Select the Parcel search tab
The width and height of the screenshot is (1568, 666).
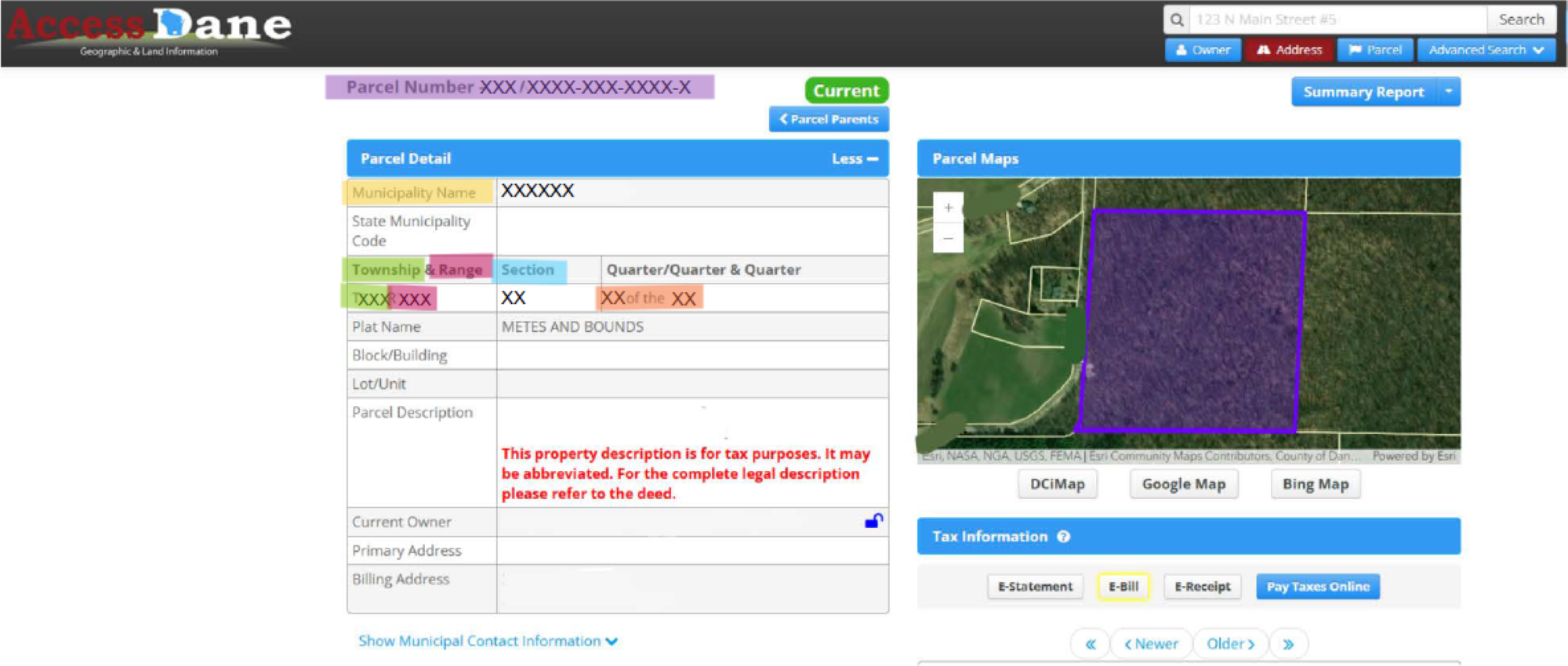[x=1375, y=50]
